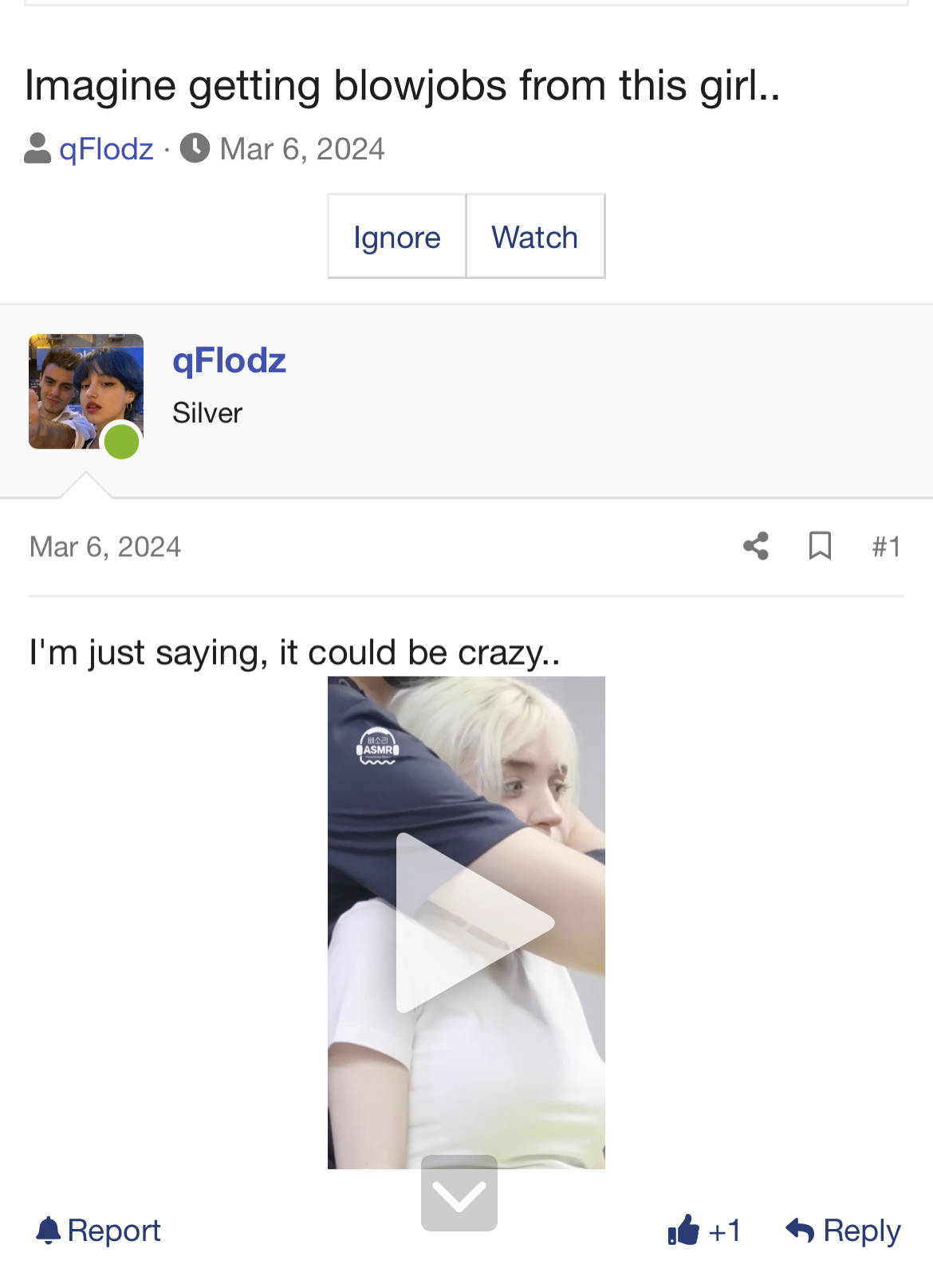
Task: Open post permalink #1
Action: pos(886,547)
